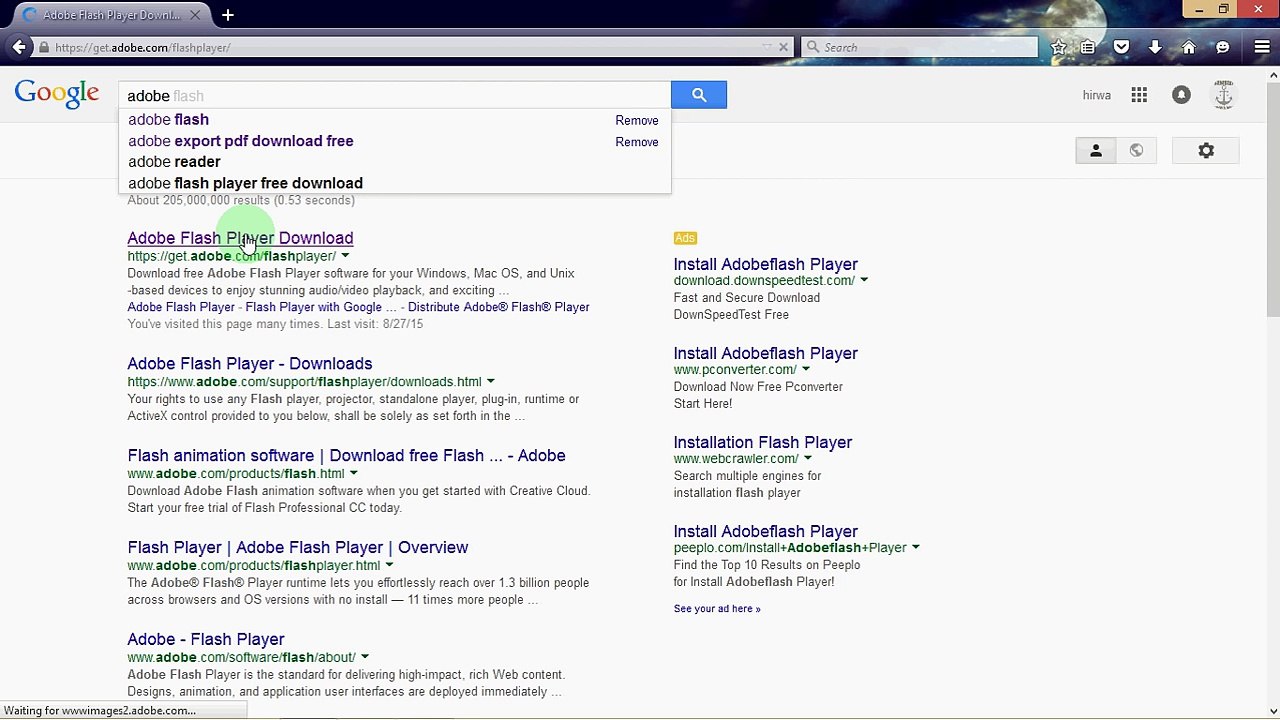Bookmark this page with the star icon

(x=1058, y=47)
